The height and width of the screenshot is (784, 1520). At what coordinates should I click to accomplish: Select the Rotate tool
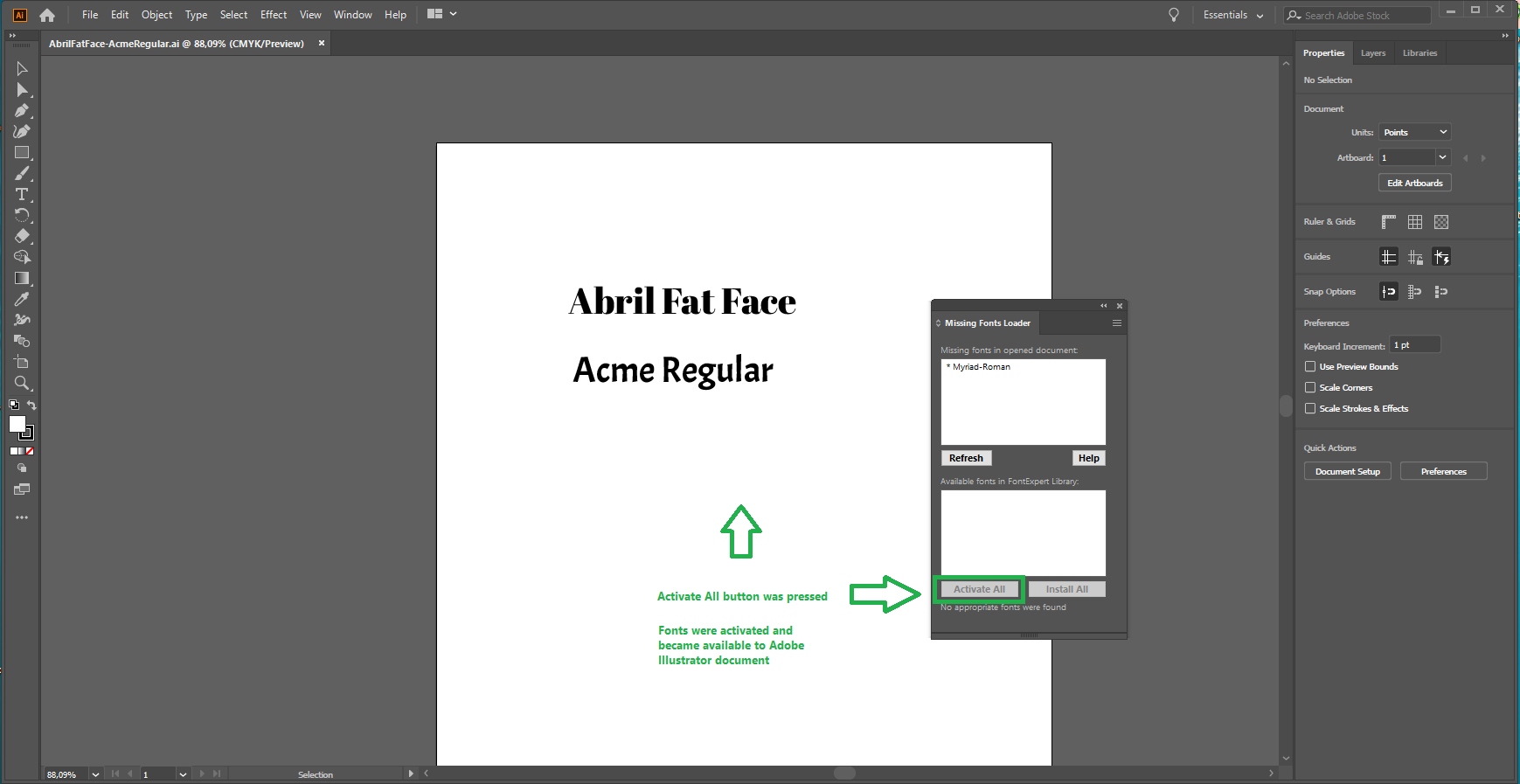point(22,215)
